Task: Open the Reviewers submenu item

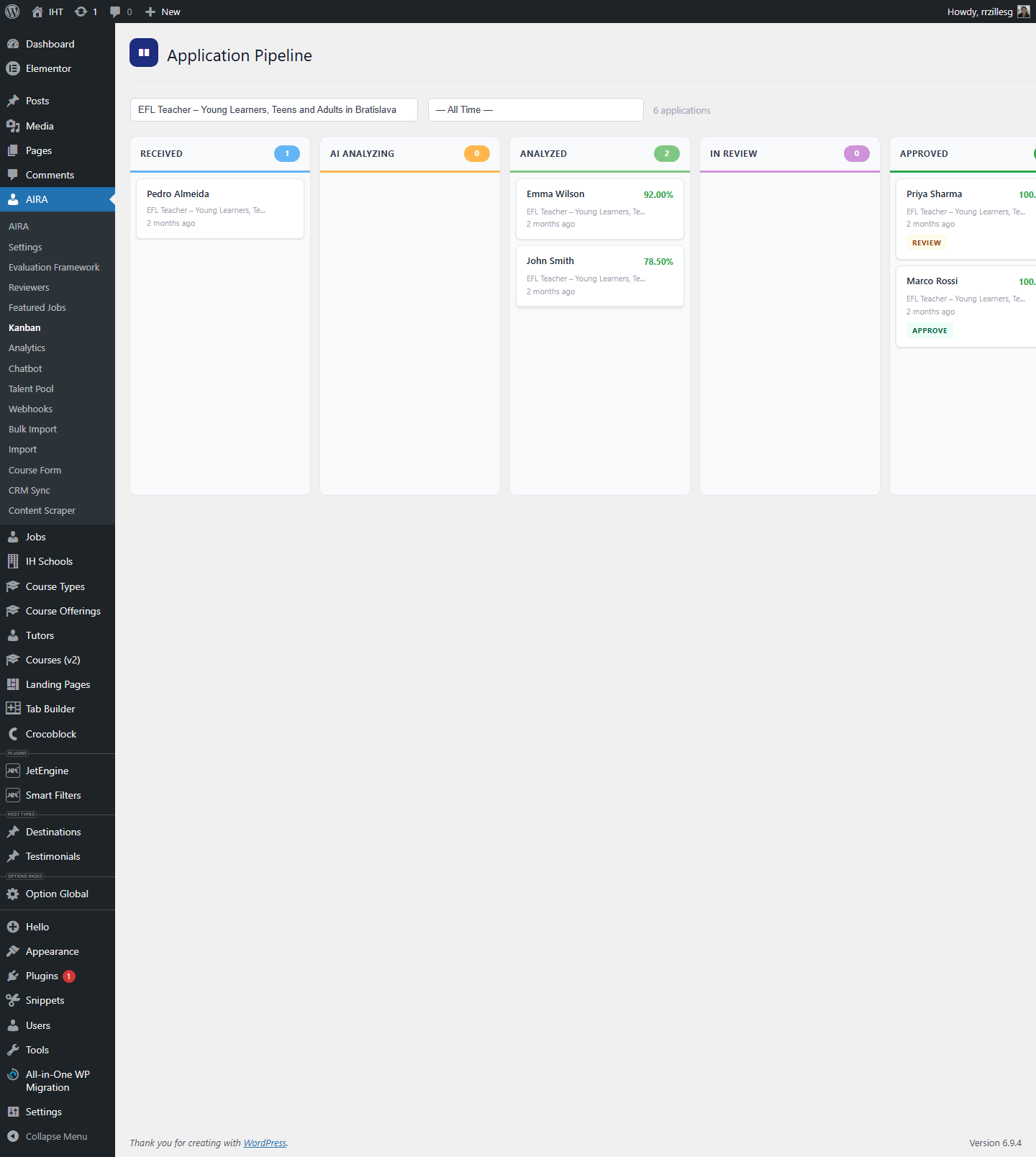Action: (x=29, y=287)
